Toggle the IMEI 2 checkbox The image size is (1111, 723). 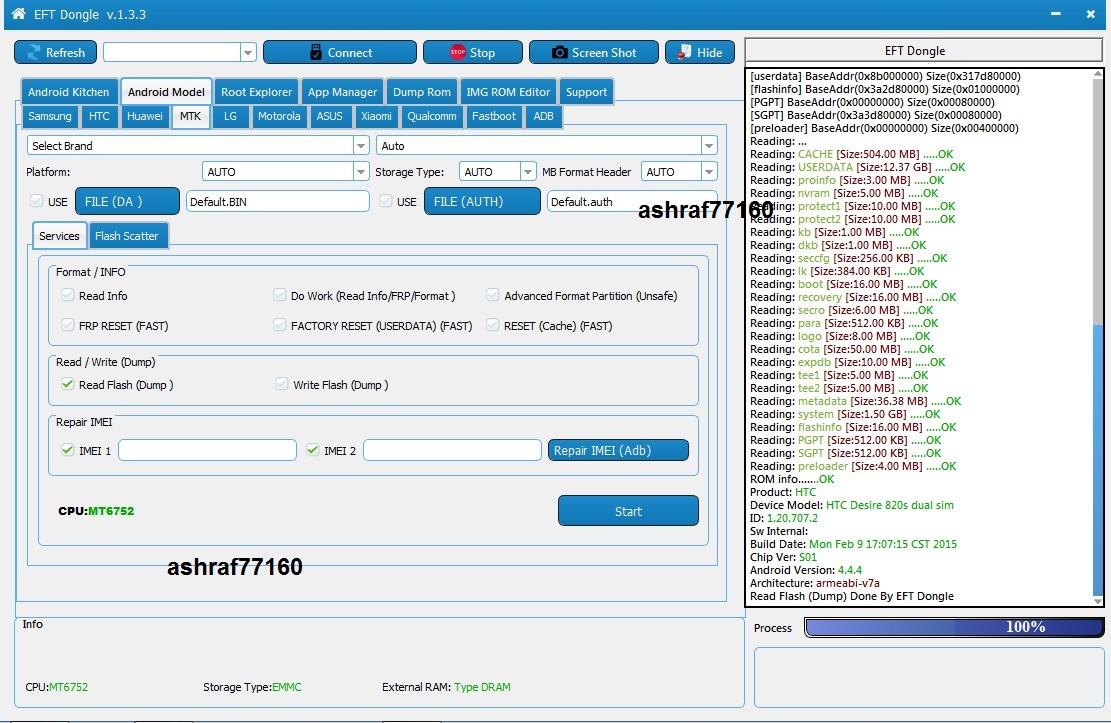point(312,449)
